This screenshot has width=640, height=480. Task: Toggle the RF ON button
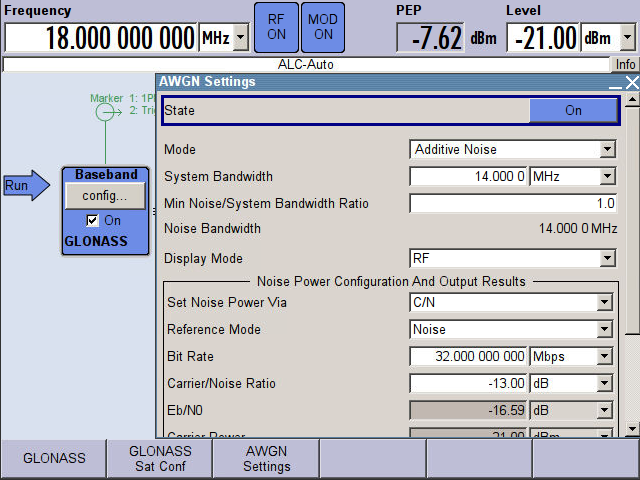click(276, 27)
